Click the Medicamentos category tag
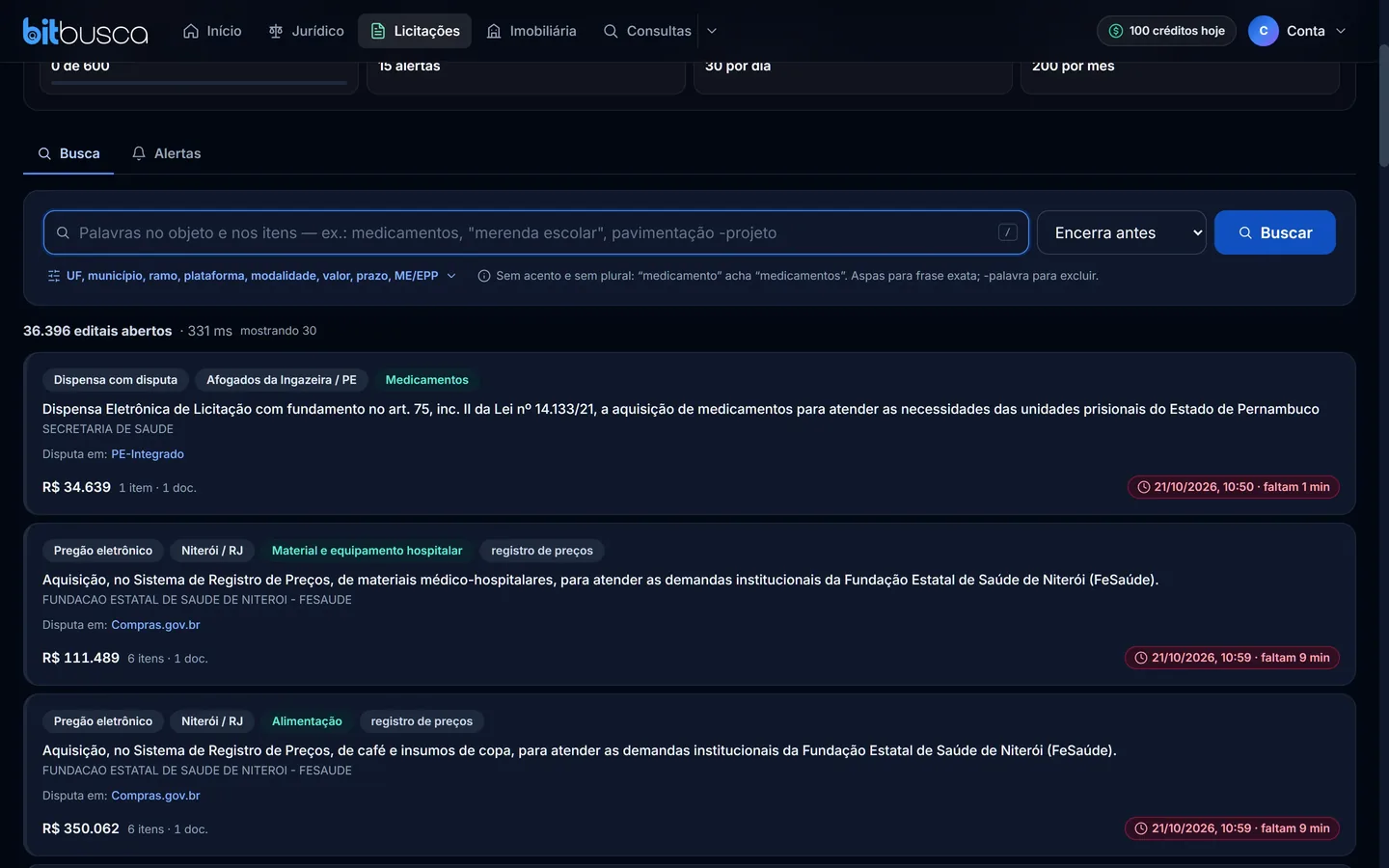 click(427, 380)
